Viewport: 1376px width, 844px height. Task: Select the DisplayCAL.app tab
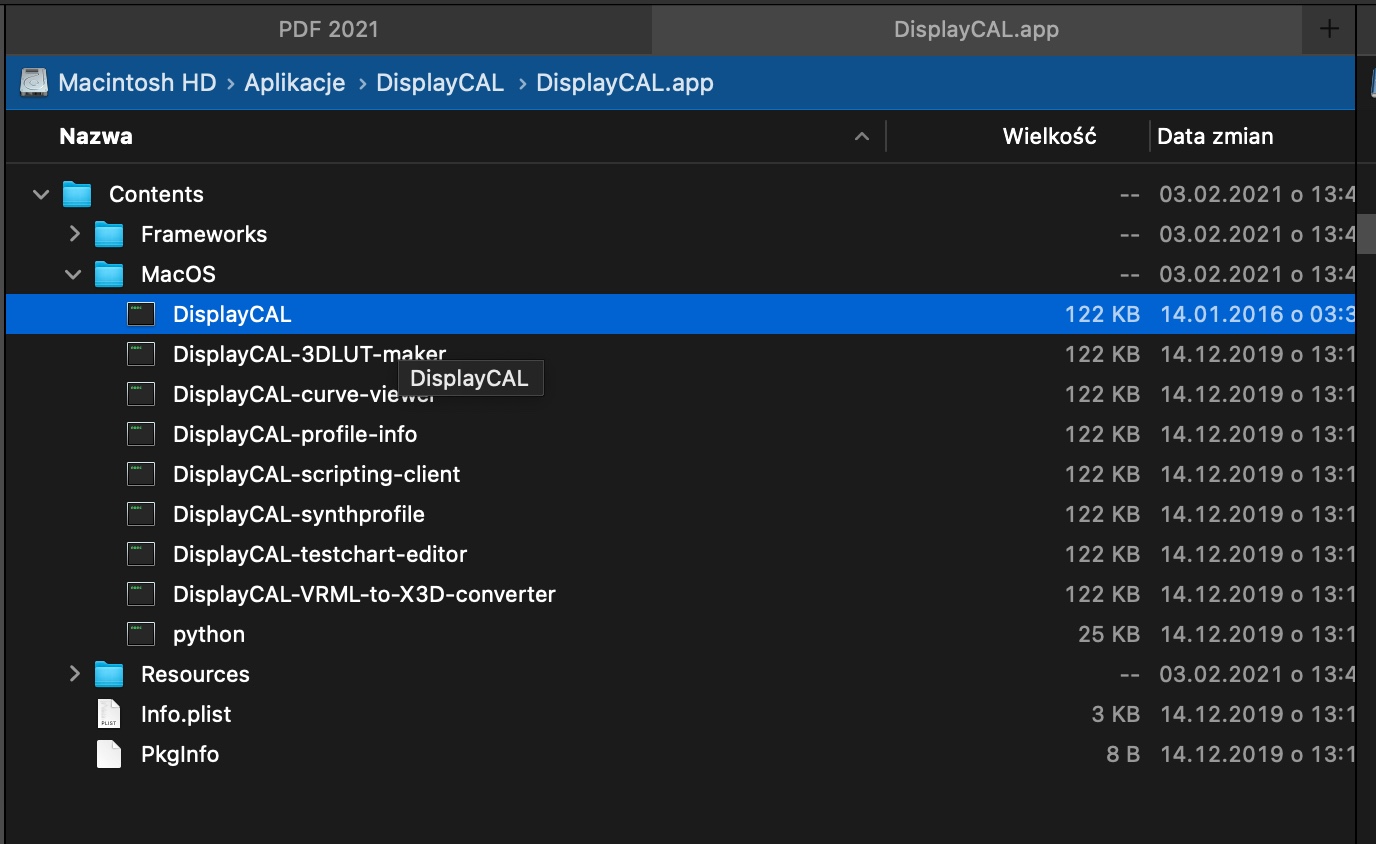(x=976, y=29)
